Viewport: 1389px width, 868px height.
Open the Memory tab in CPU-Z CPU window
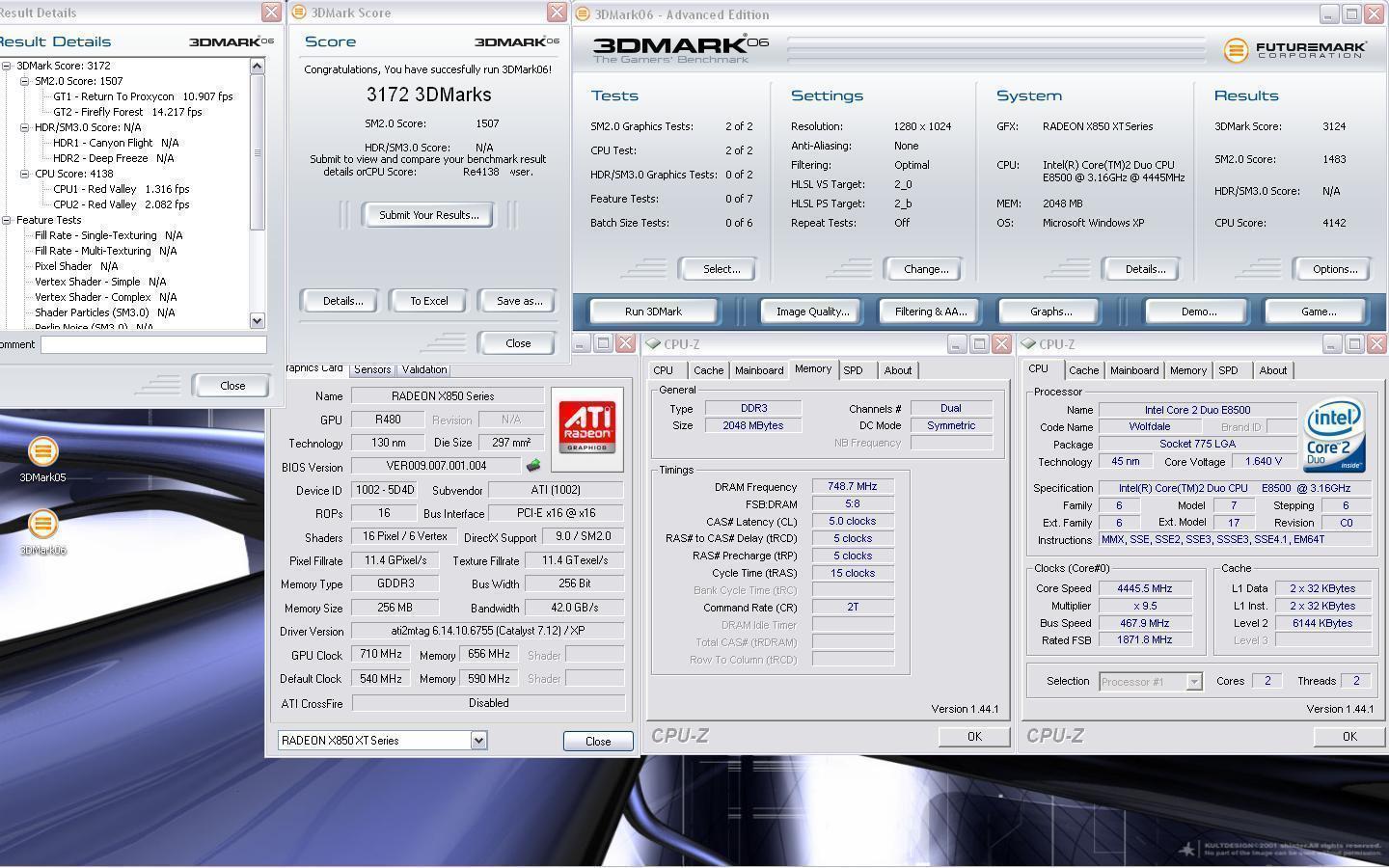pos(1187,370)
